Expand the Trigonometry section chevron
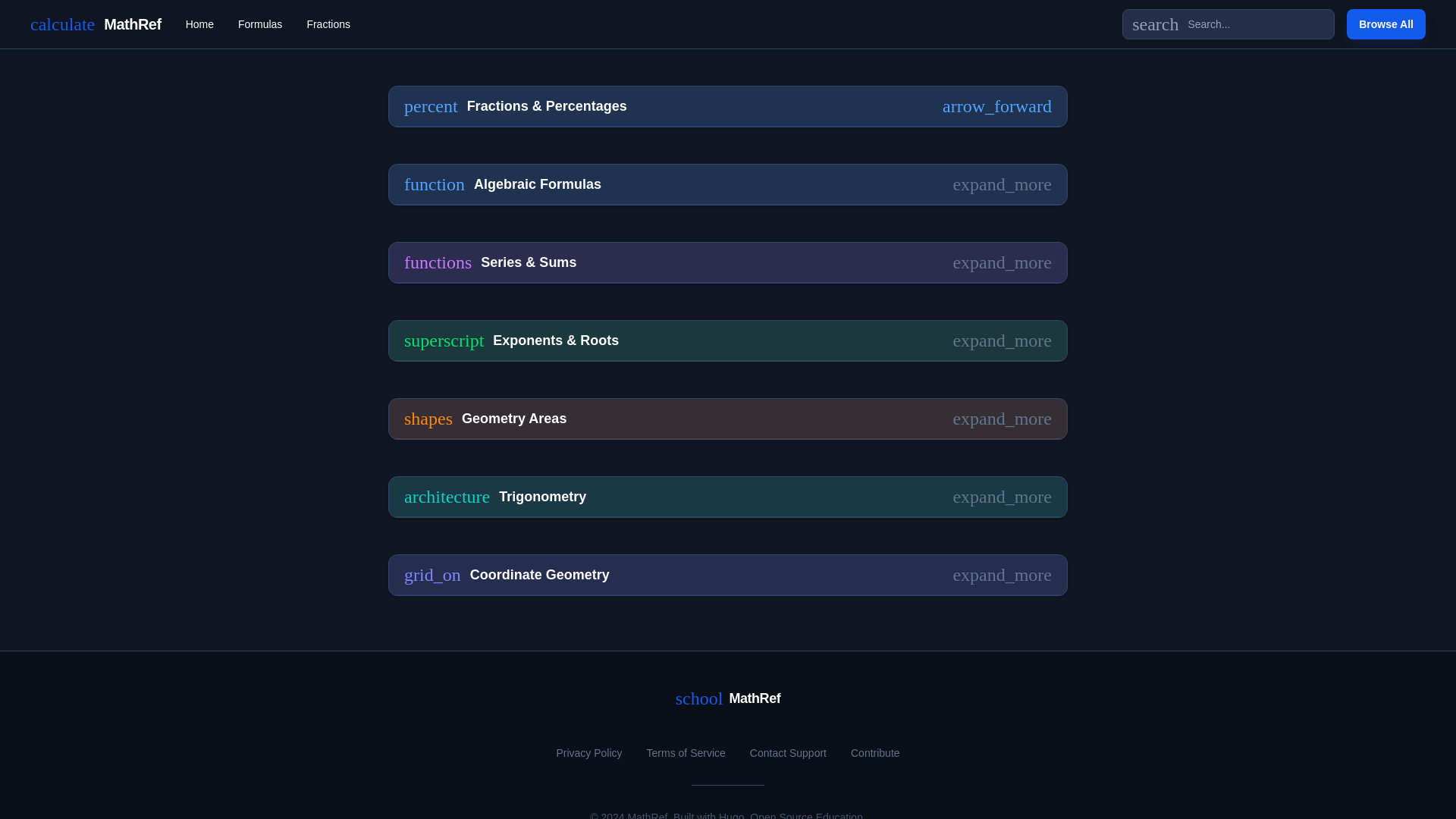 point(1001,497)
